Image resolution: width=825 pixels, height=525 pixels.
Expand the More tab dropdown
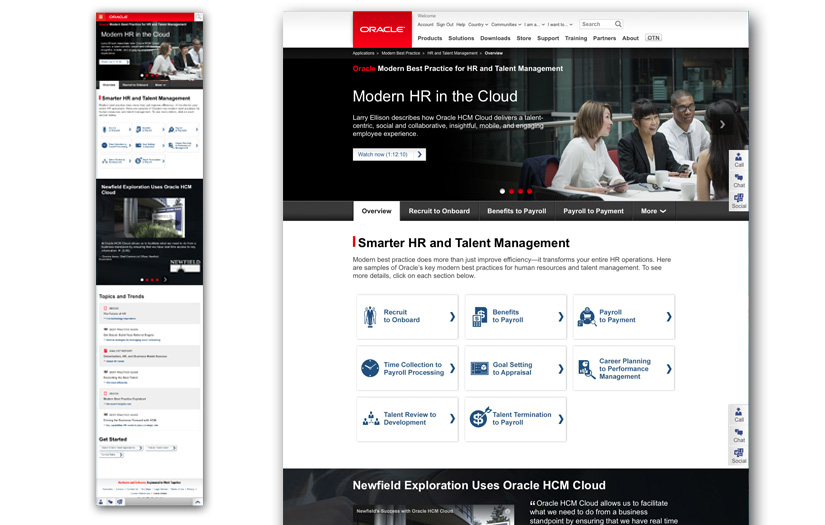(653, 211)
